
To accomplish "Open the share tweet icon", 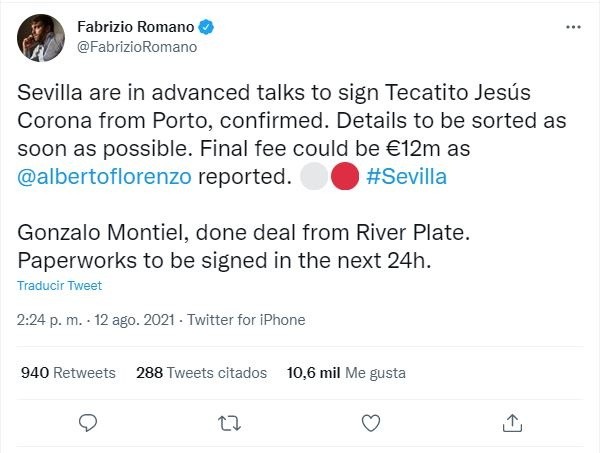I will pos(513,421).
